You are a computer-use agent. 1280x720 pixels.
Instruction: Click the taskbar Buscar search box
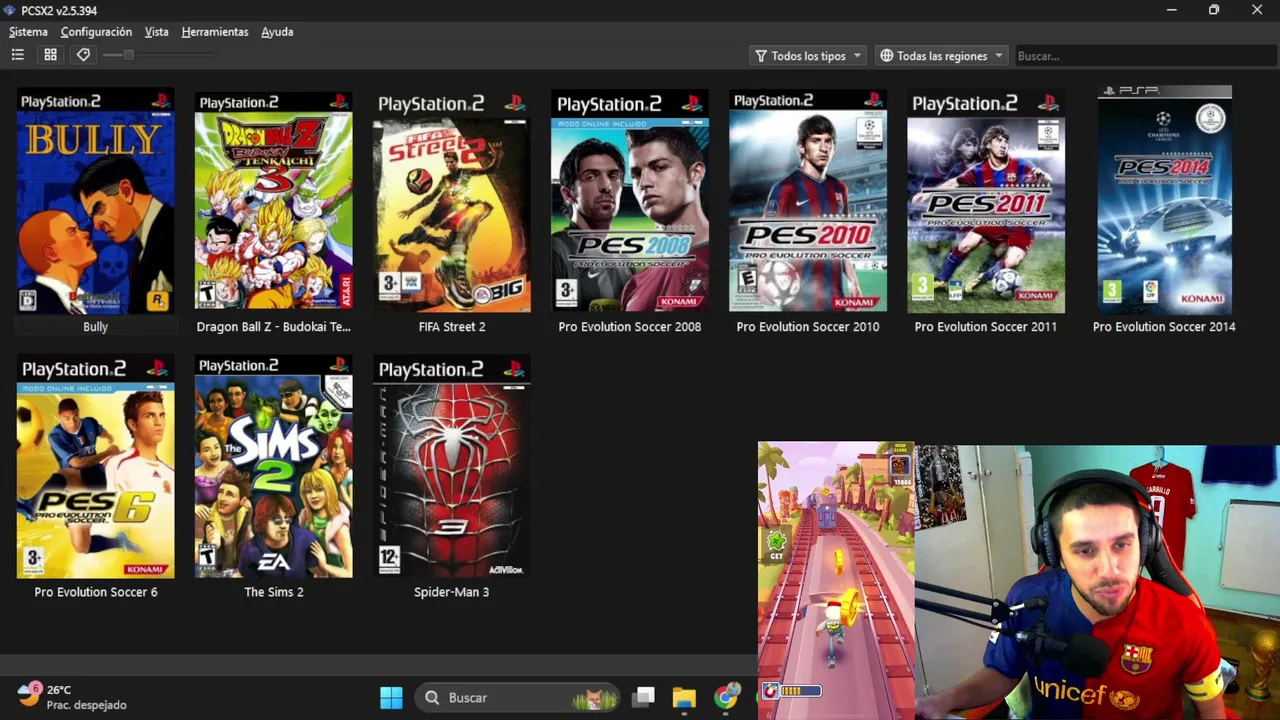click(x=518, y=697)
